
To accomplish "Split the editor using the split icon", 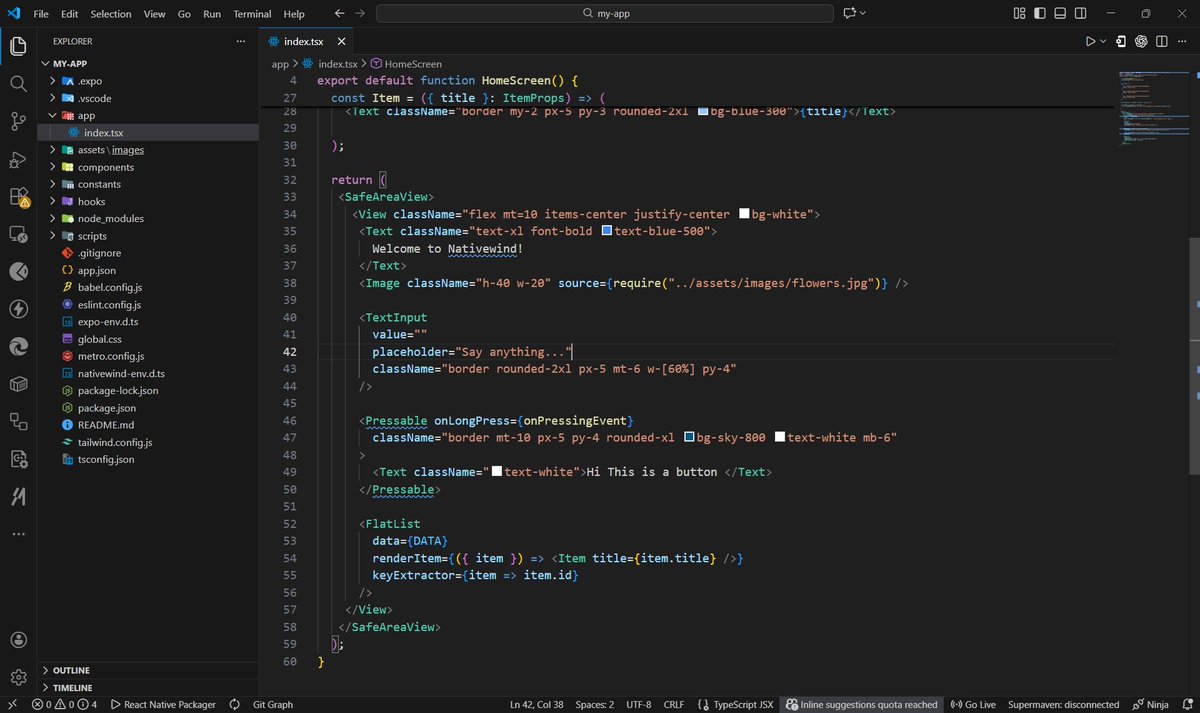I will click(x=1161, y=42).
